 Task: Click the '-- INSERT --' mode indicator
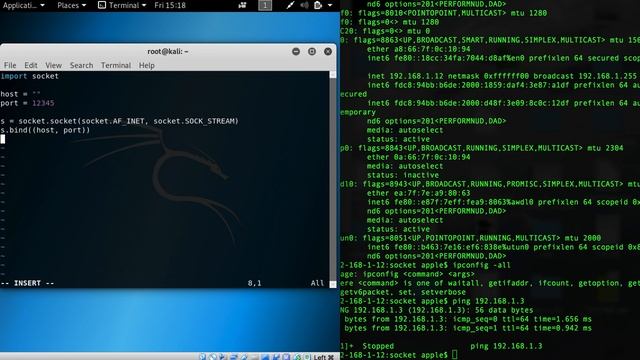(x=27, y=283)
